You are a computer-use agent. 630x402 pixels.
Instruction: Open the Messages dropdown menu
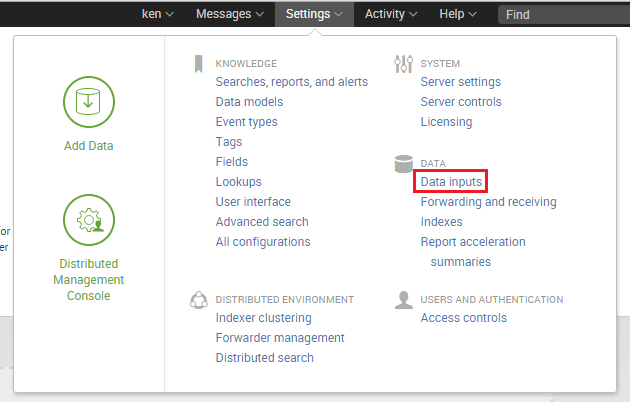click(x=230, y=14)
